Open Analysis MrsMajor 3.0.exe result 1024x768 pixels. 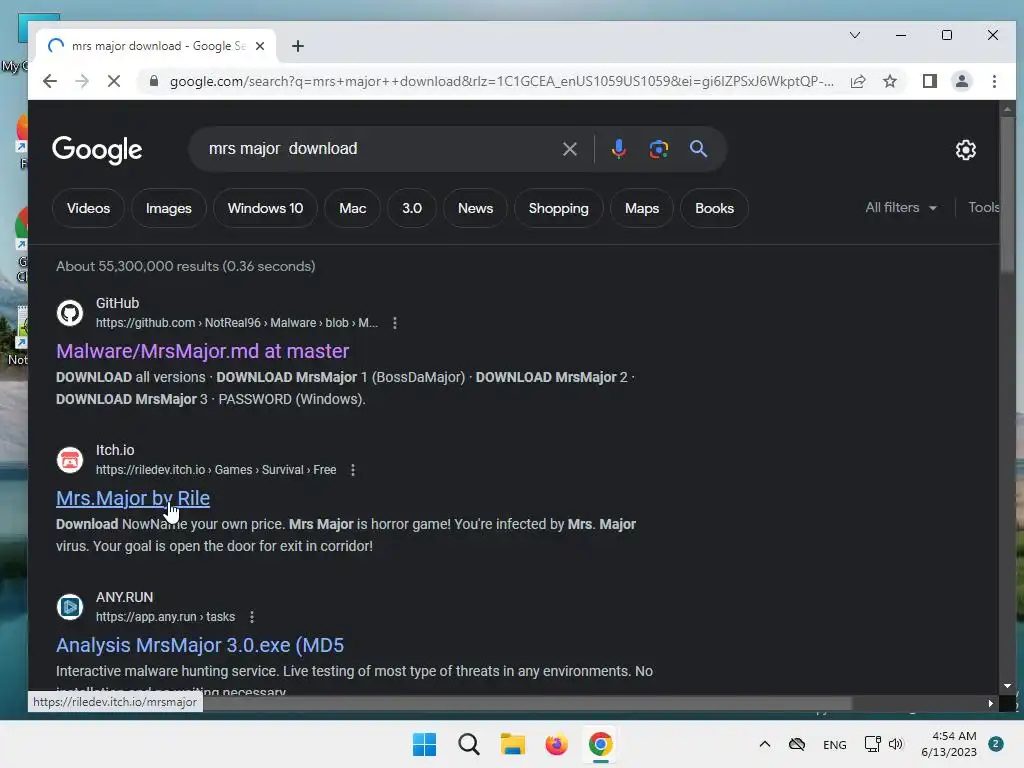pos(200,645)
